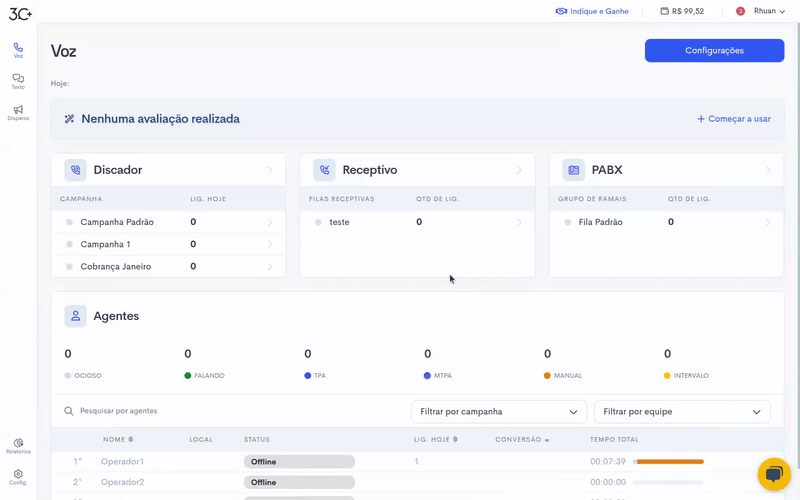Click the Operador1 agent name
This screenshot has height=500, width=800.
pyautogui.click(x=122, y=462)
